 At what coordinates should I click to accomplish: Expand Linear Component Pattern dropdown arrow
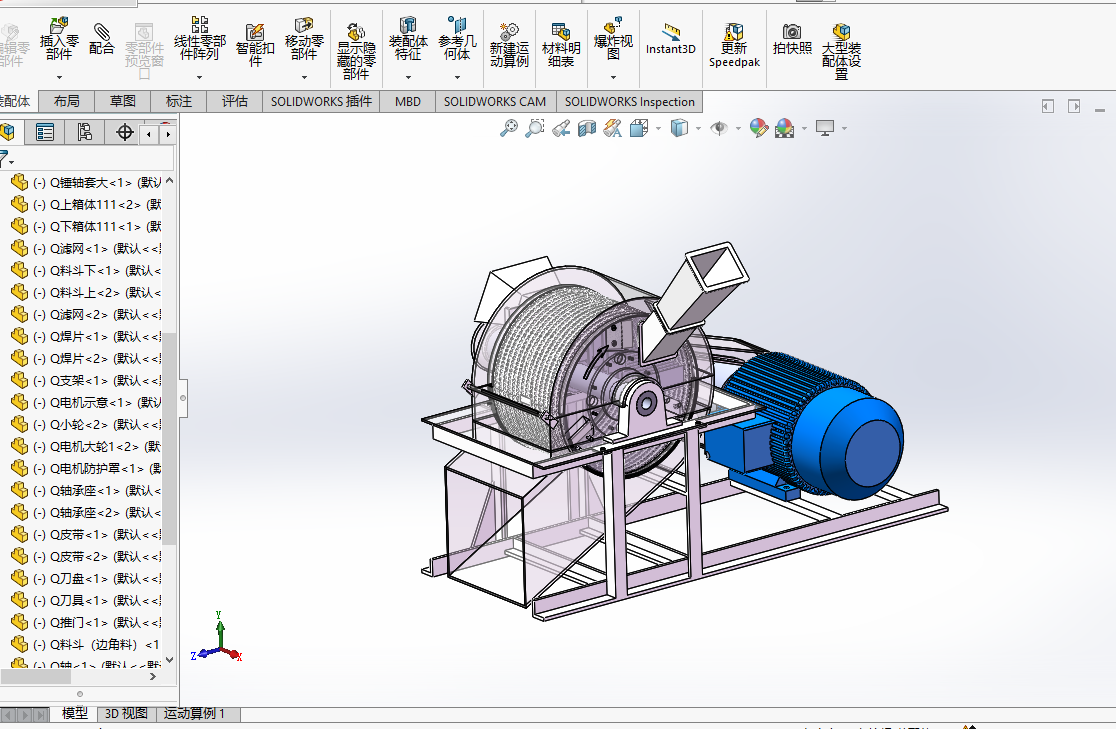199,77
